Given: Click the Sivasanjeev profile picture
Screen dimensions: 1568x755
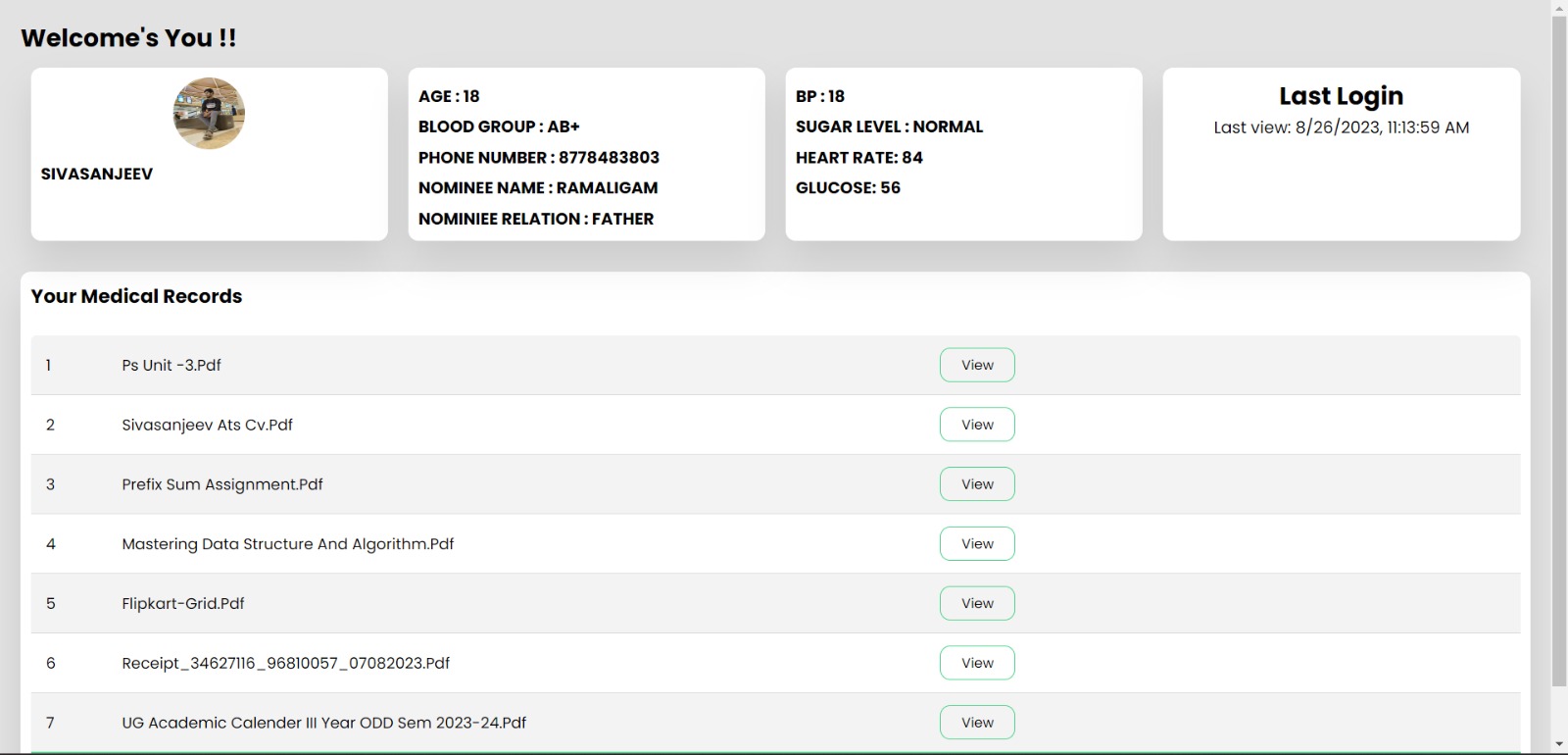Looking at the screenshot, I should [x=209, y=114].
